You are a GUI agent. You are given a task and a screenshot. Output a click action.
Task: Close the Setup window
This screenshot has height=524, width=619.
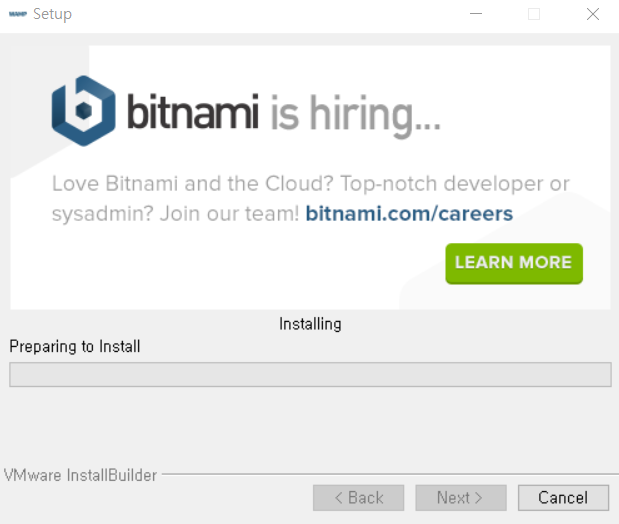pyautogui.click(x=593, y=14)
